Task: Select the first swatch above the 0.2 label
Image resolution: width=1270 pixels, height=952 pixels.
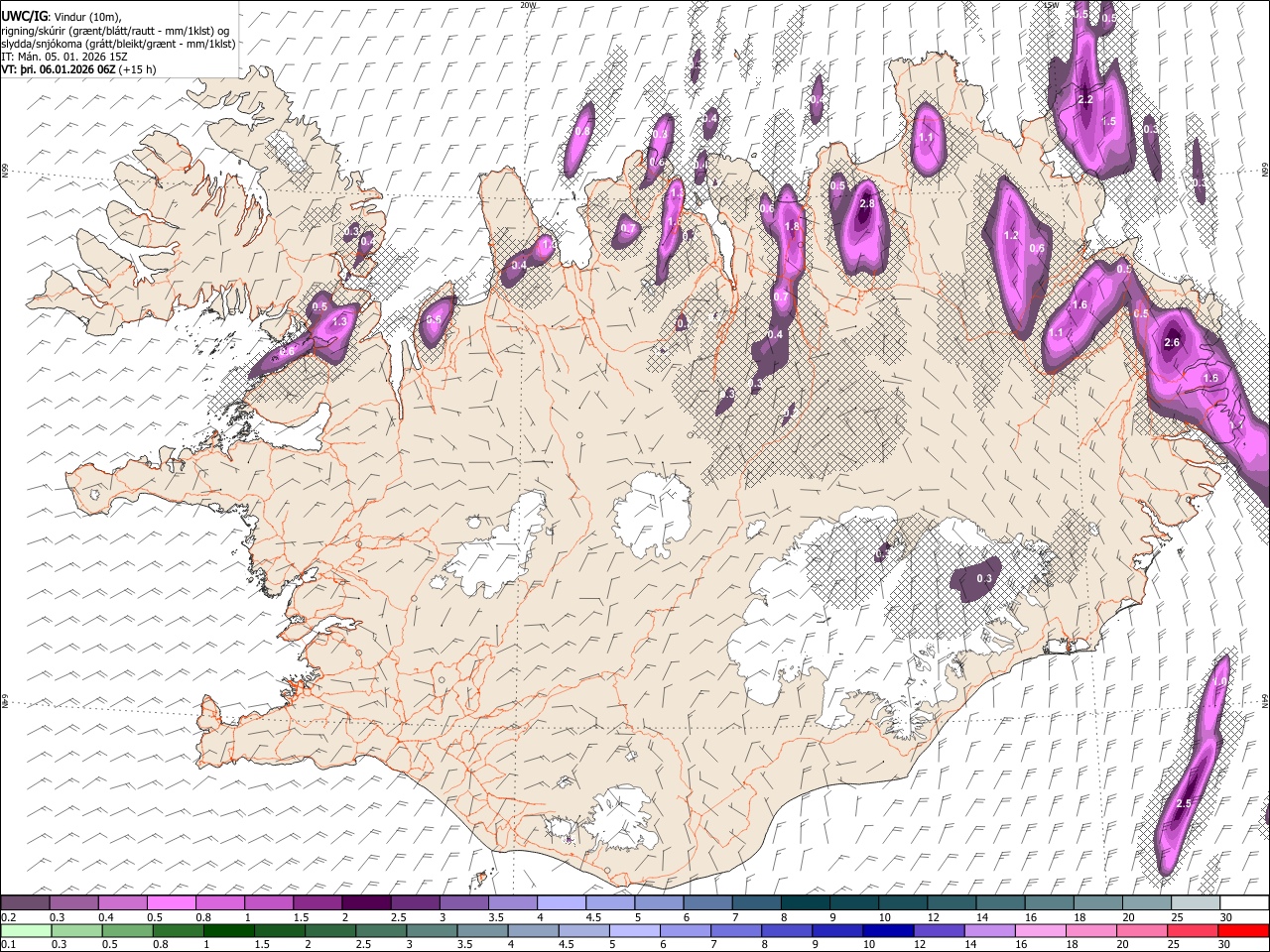Action: coord(26,903)
